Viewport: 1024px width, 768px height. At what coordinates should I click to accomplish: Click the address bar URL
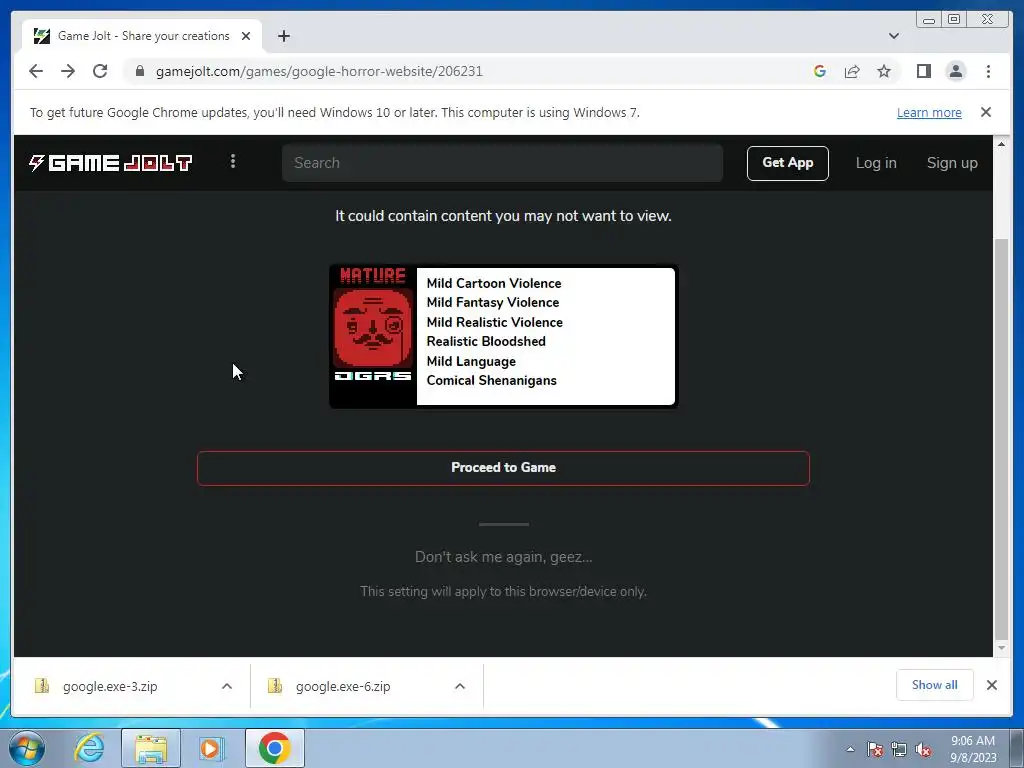point(319,71)
